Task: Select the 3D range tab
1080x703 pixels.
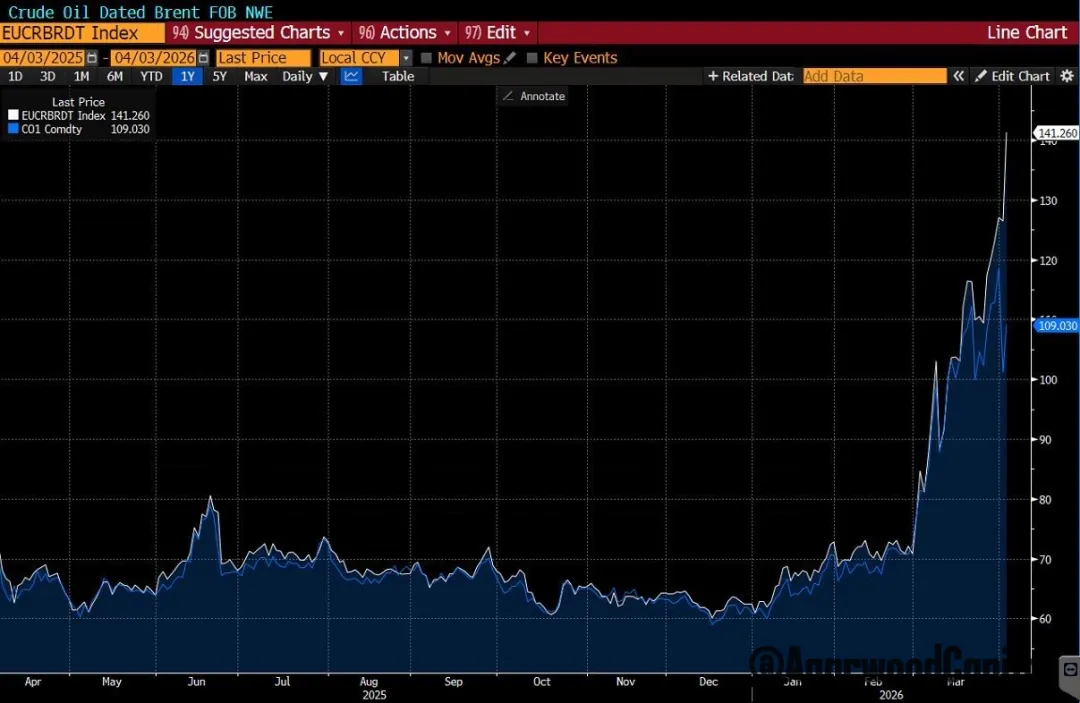Action: point(48,76)
